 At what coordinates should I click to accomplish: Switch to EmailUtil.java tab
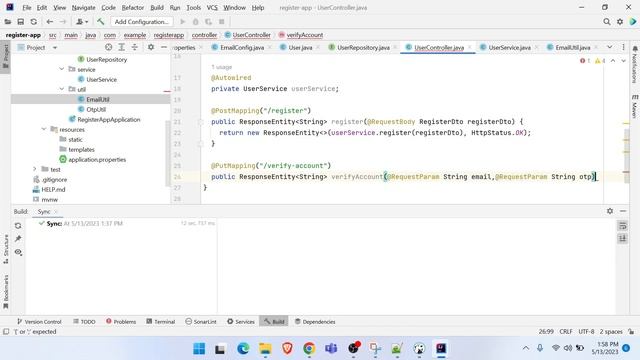[x=573, y=48]
